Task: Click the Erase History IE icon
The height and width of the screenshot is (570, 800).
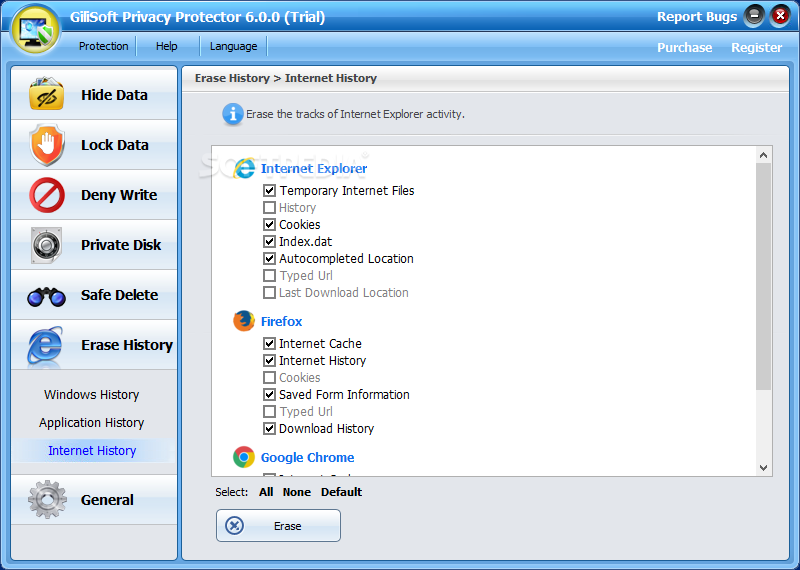Action: click(x=46, y=345)
